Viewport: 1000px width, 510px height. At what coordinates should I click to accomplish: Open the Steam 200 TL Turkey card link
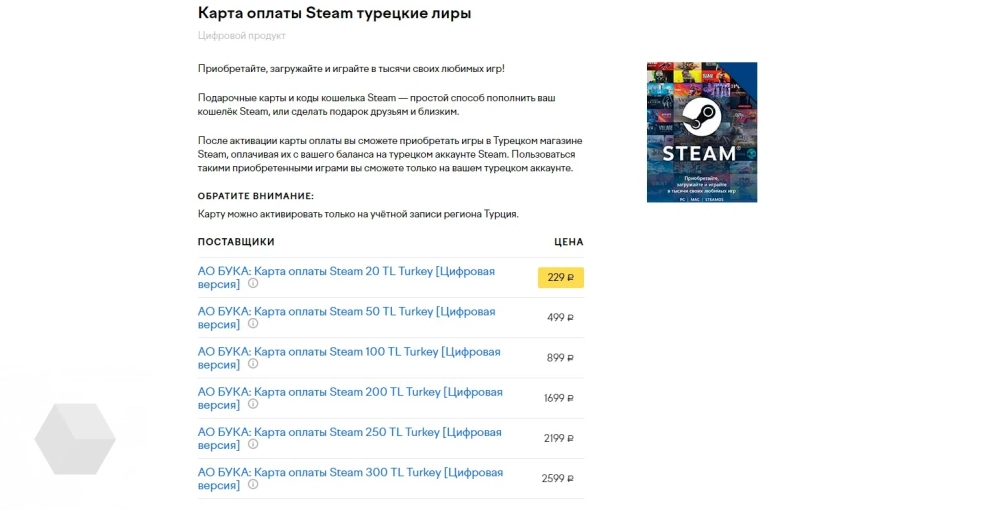(350, 392)
